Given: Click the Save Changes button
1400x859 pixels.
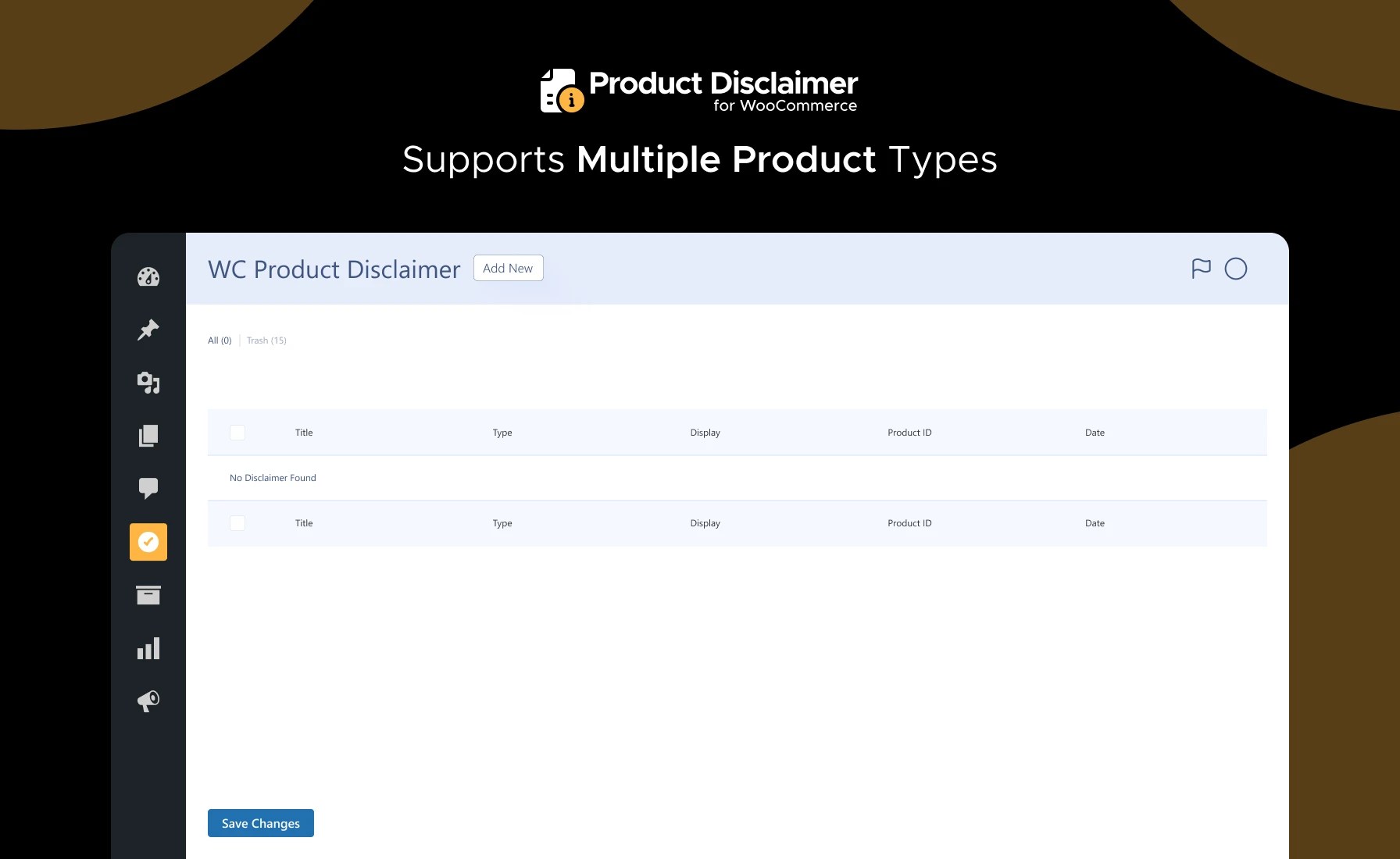Looking at the screenshot, I should [261, 823].
